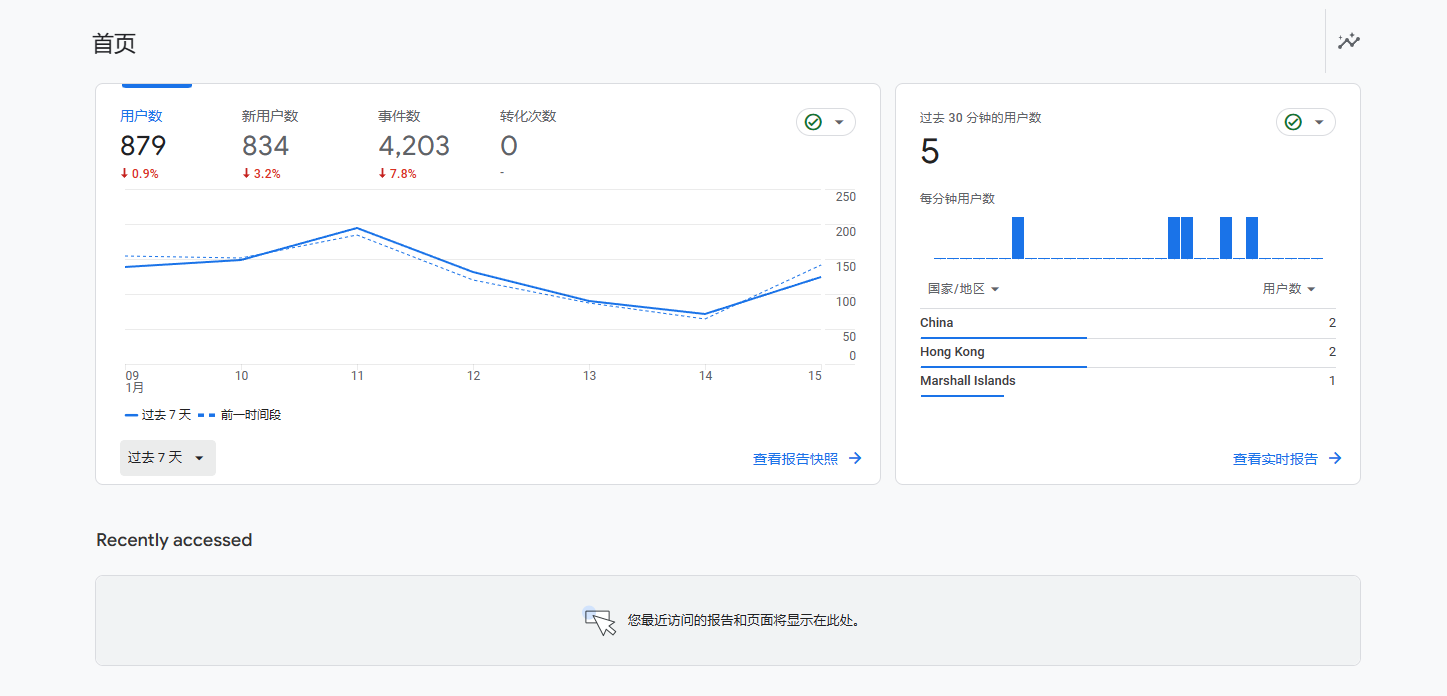The image size is (1447, 696).
Task: Click the Hong Kong row
Action: [1128, 353]
